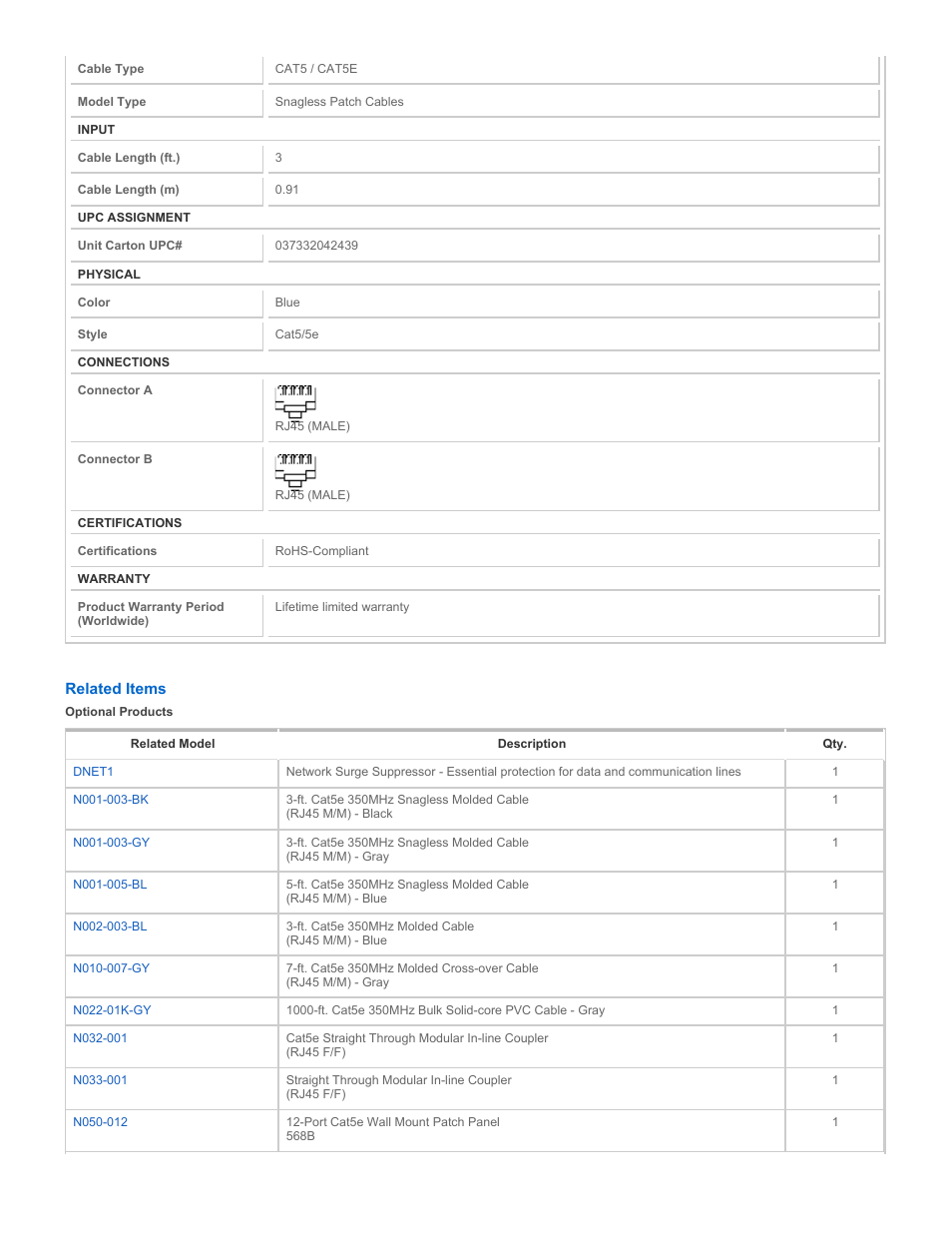Select the Cable Type label
The image size is (952, 1233).
point(111,69)
